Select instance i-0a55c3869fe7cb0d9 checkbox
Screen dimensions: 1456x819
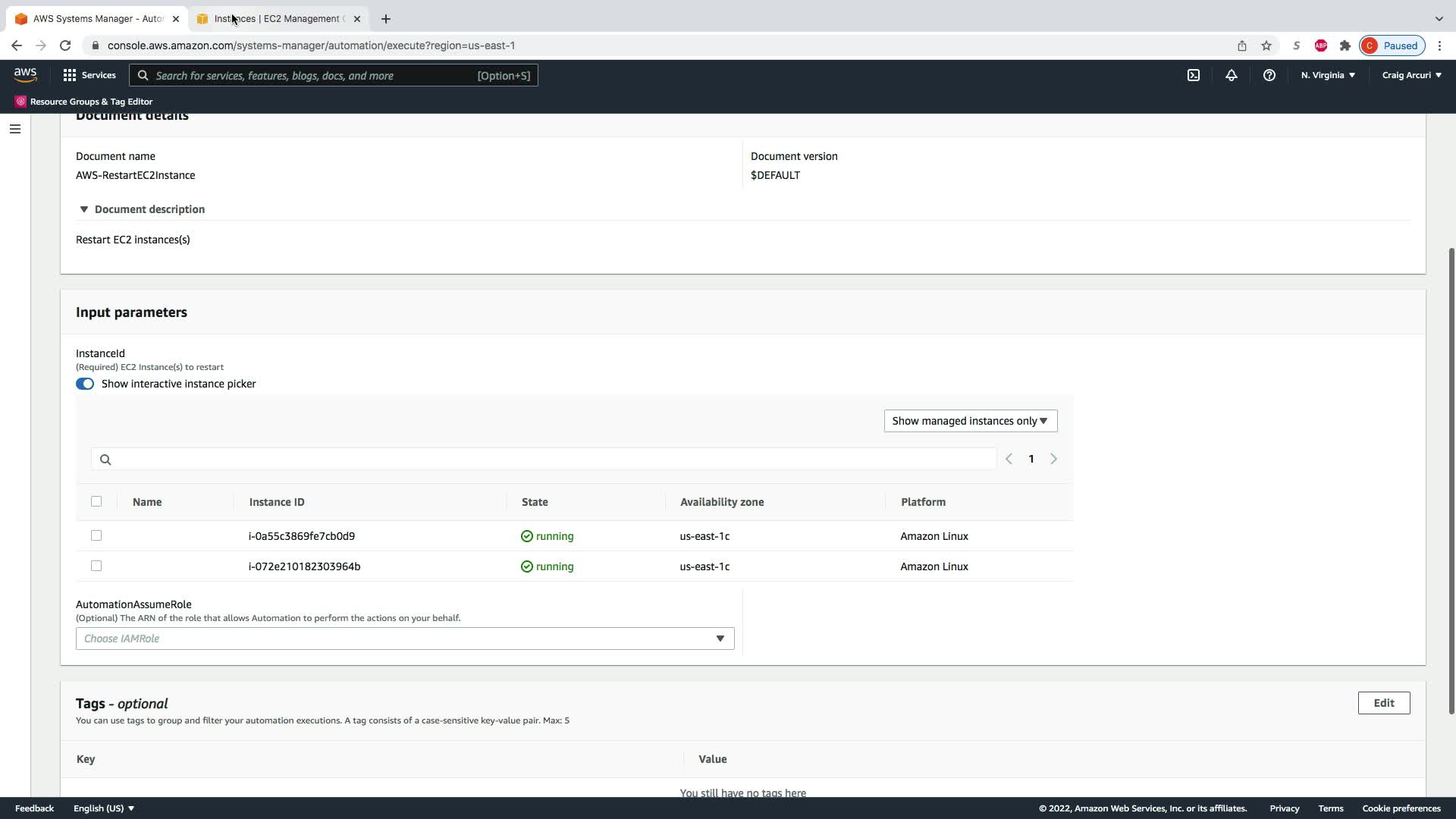pos(96,535)
